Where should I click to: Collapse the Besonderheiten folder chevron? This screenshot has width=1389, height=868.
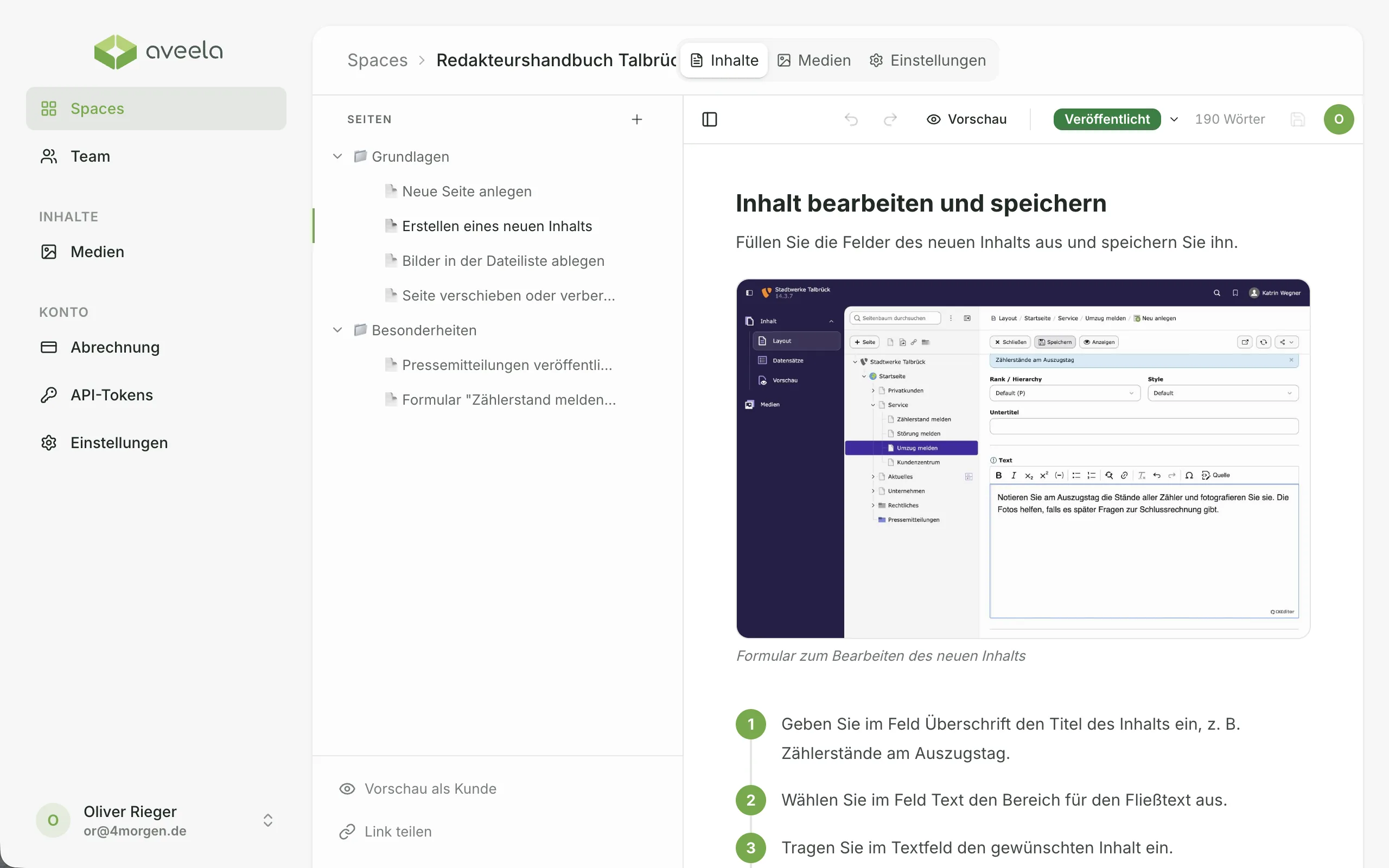coord(337,330)
